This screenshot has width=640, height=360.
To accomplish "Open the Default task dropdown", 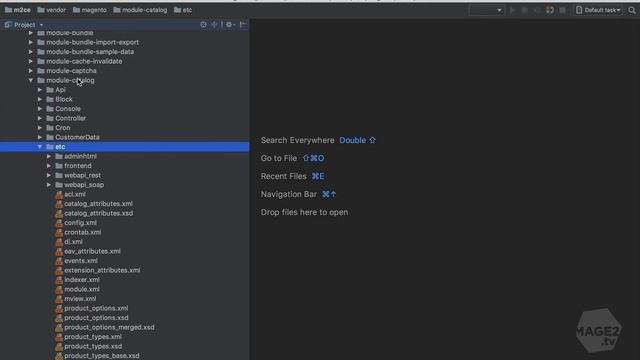I will point(598,10).
